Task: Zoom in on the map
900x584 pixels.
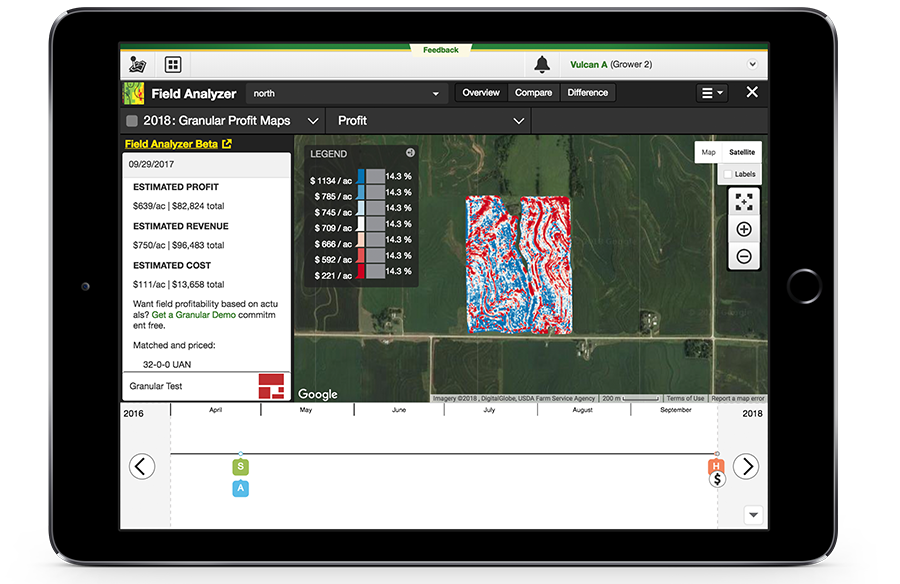Action: [744, 229]
